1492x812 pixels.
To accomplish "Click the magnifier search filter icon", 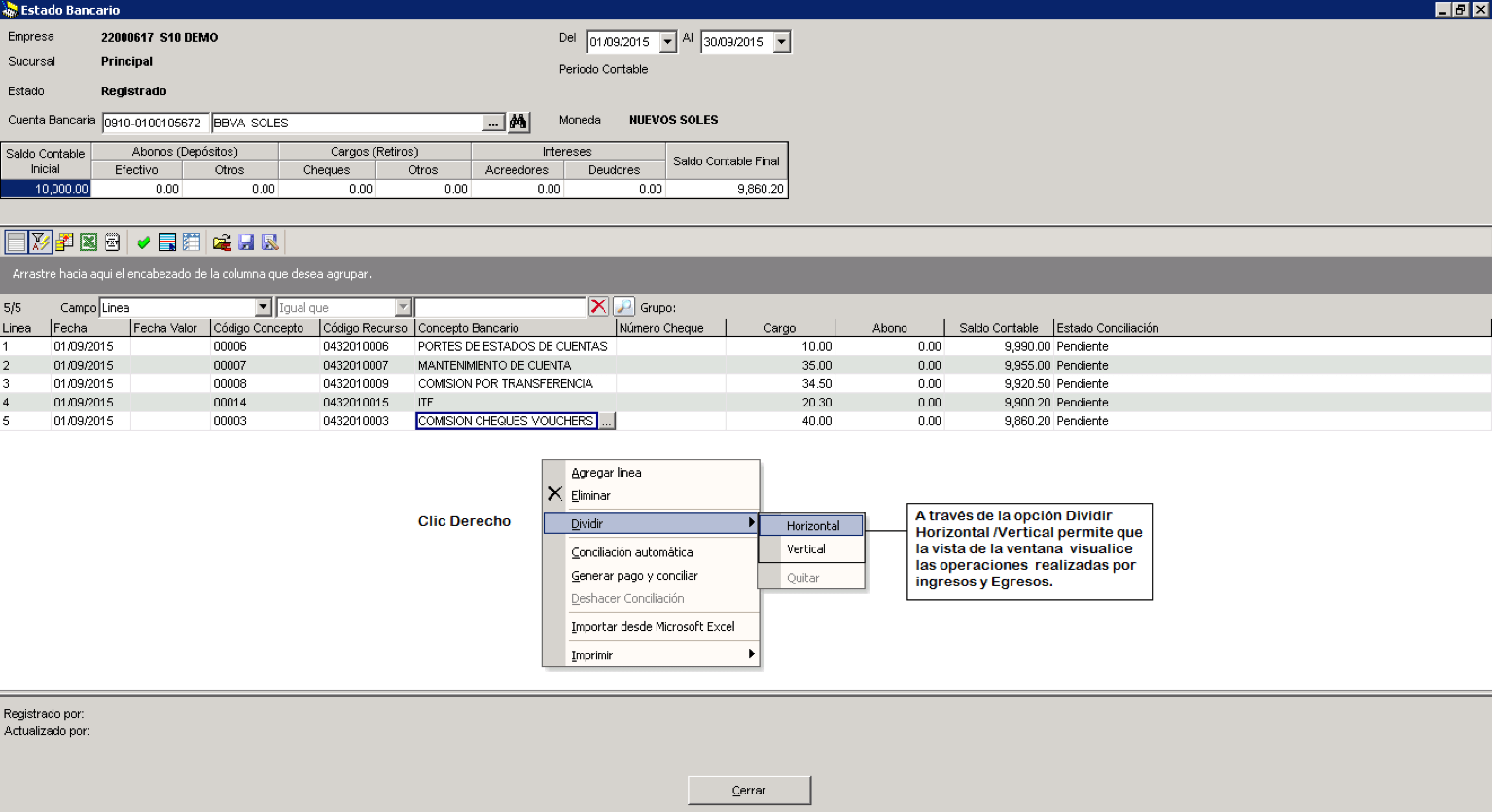I will tap(623, 306).
